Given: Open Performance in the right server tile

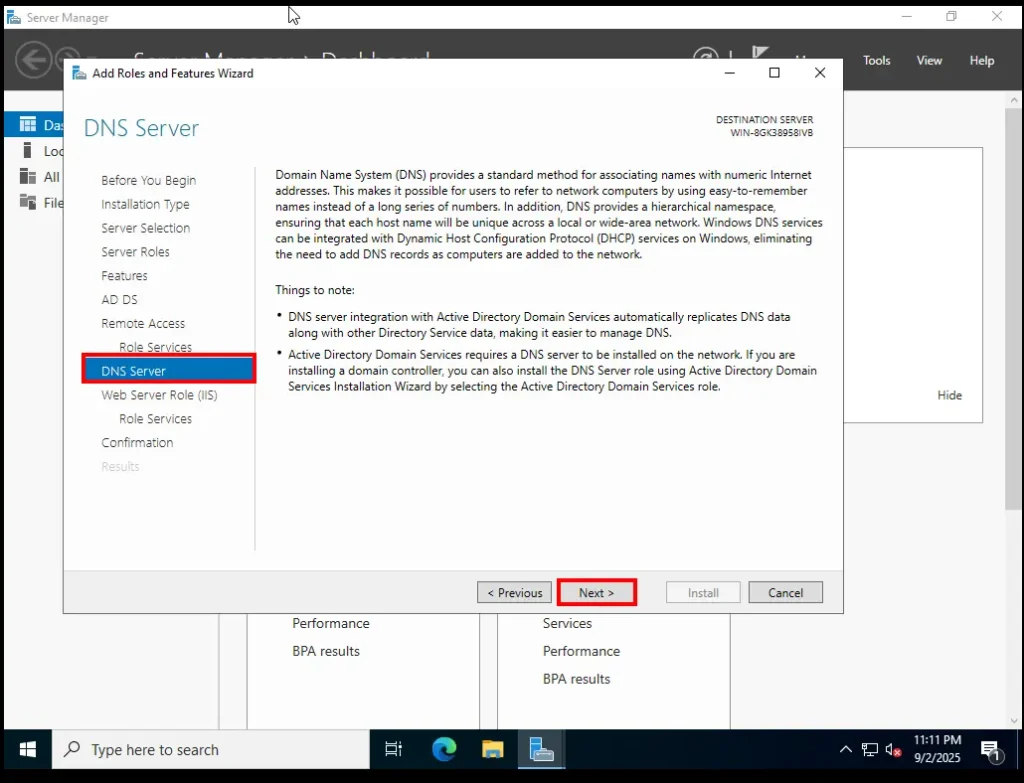Looking at the screenshot, I should coord(581,651).
